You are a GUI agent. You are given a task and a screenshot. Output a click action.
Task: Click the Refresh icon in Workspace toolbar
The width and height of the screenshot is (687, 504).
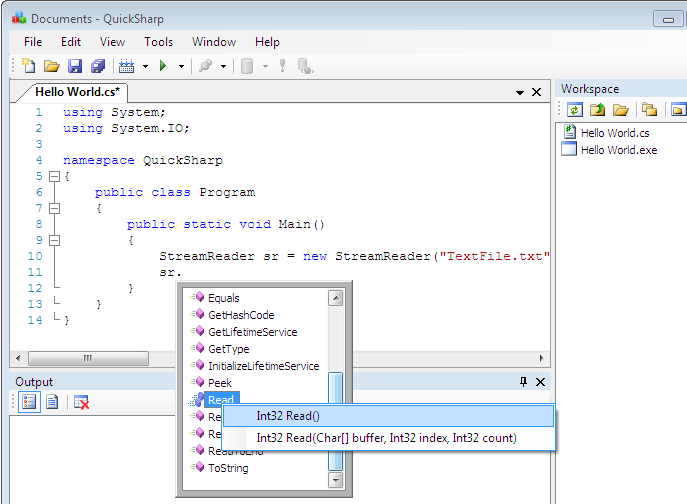(575, 110)
